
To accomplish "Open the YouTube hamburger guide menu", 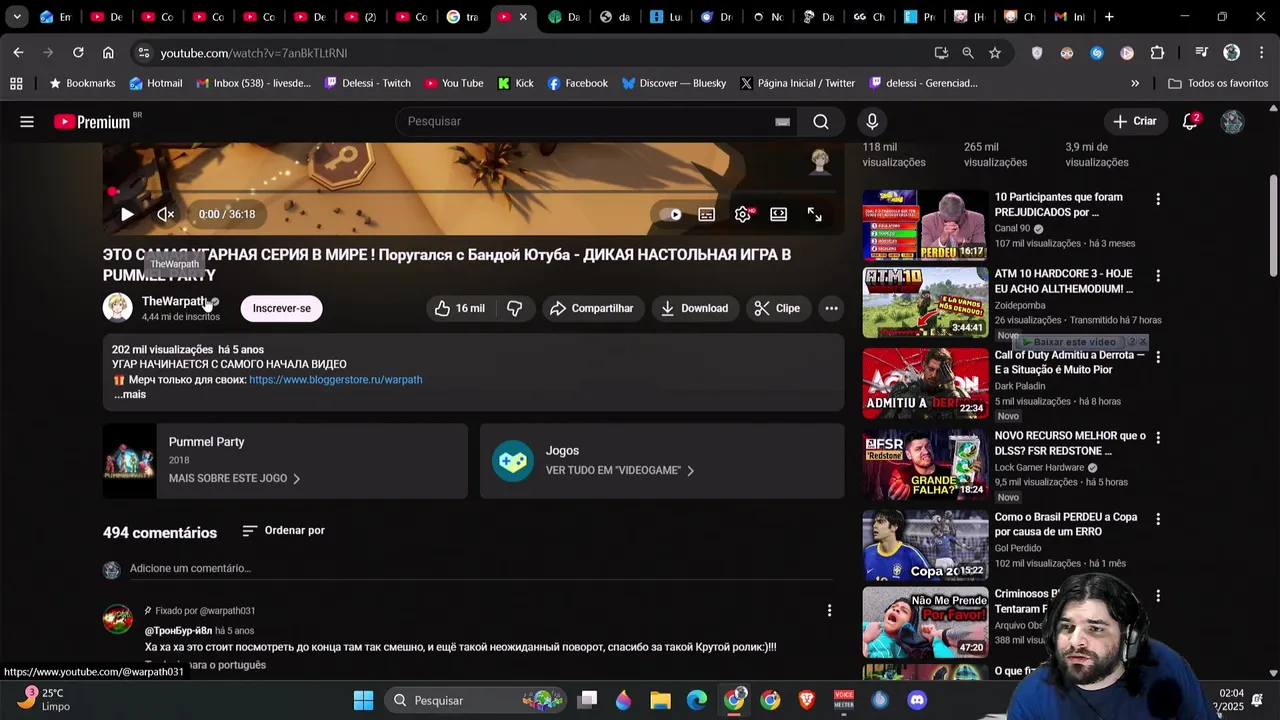I will [27, 121].
